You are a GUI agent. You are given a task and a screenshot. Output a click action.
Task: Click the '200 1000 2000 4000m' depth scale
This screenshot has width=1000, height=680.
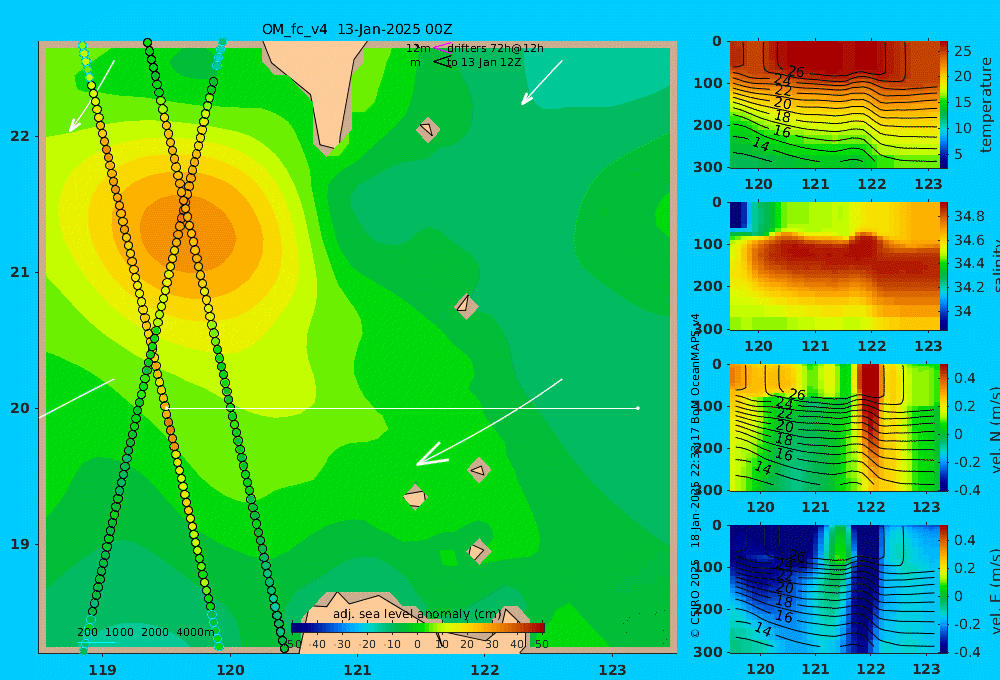click(146, 632)
